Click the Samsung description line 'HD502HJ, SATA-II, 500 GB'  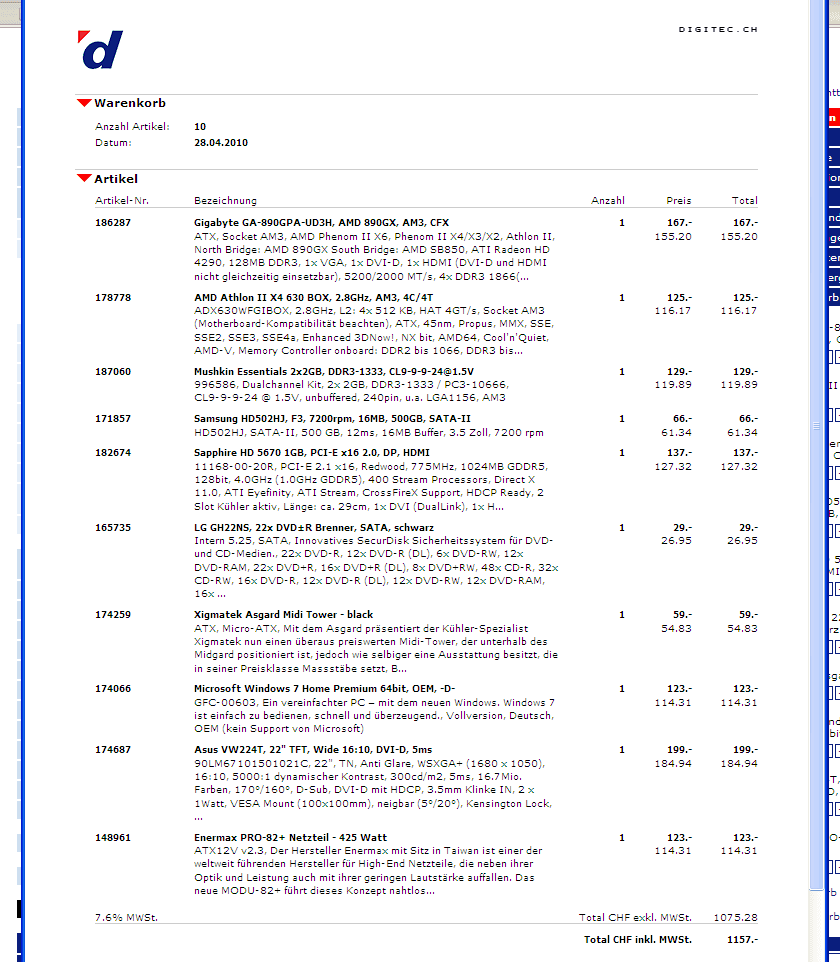point(369,433)
